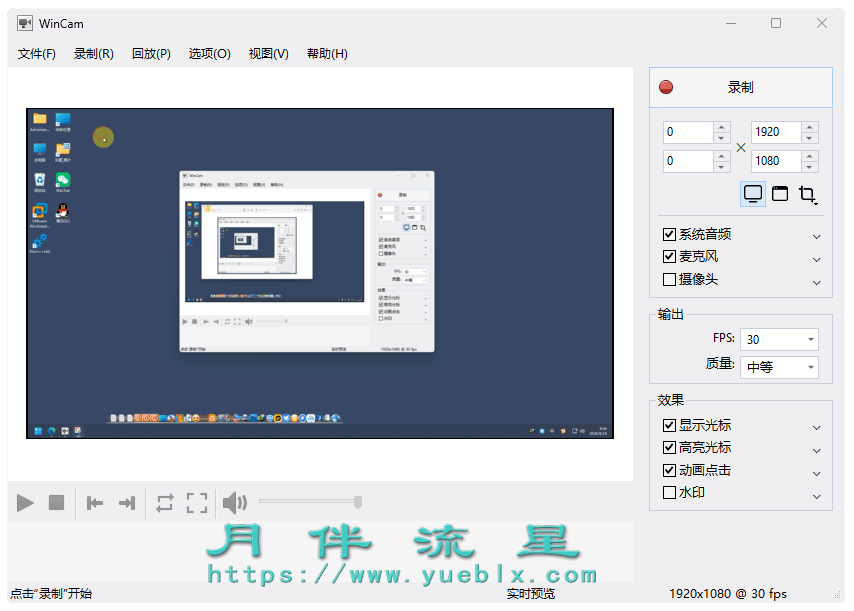Jump to end of recording

(126, 503)
